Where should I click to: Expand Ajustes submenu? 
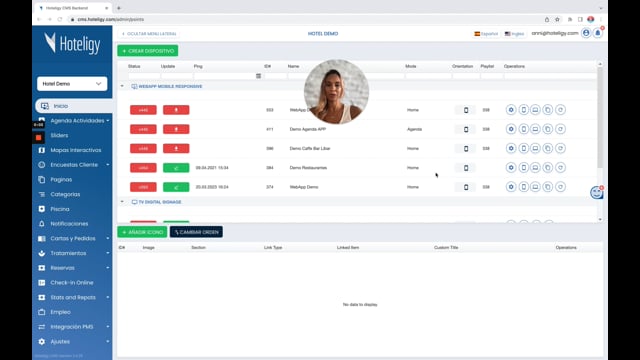pyautogui.click(x=108, y=342)
